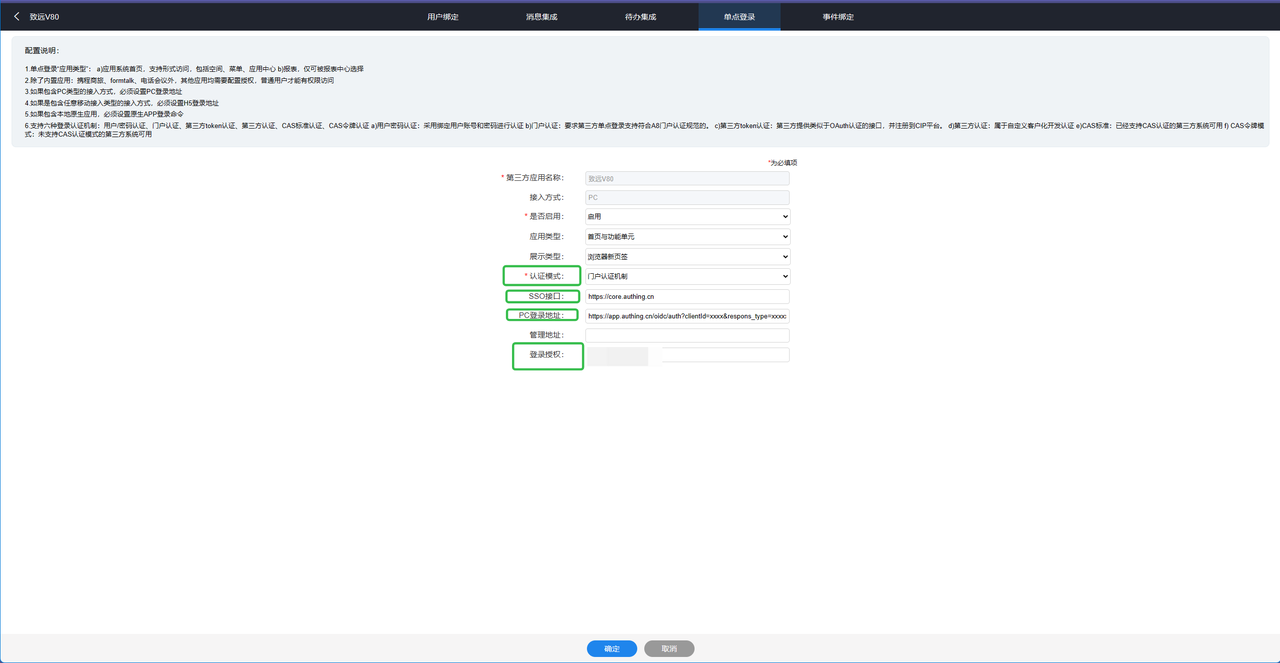The height and width of the screenshot is (663, 1280).
Task: Click the back arrow beside 致远V80
Action: pos(16,17)
